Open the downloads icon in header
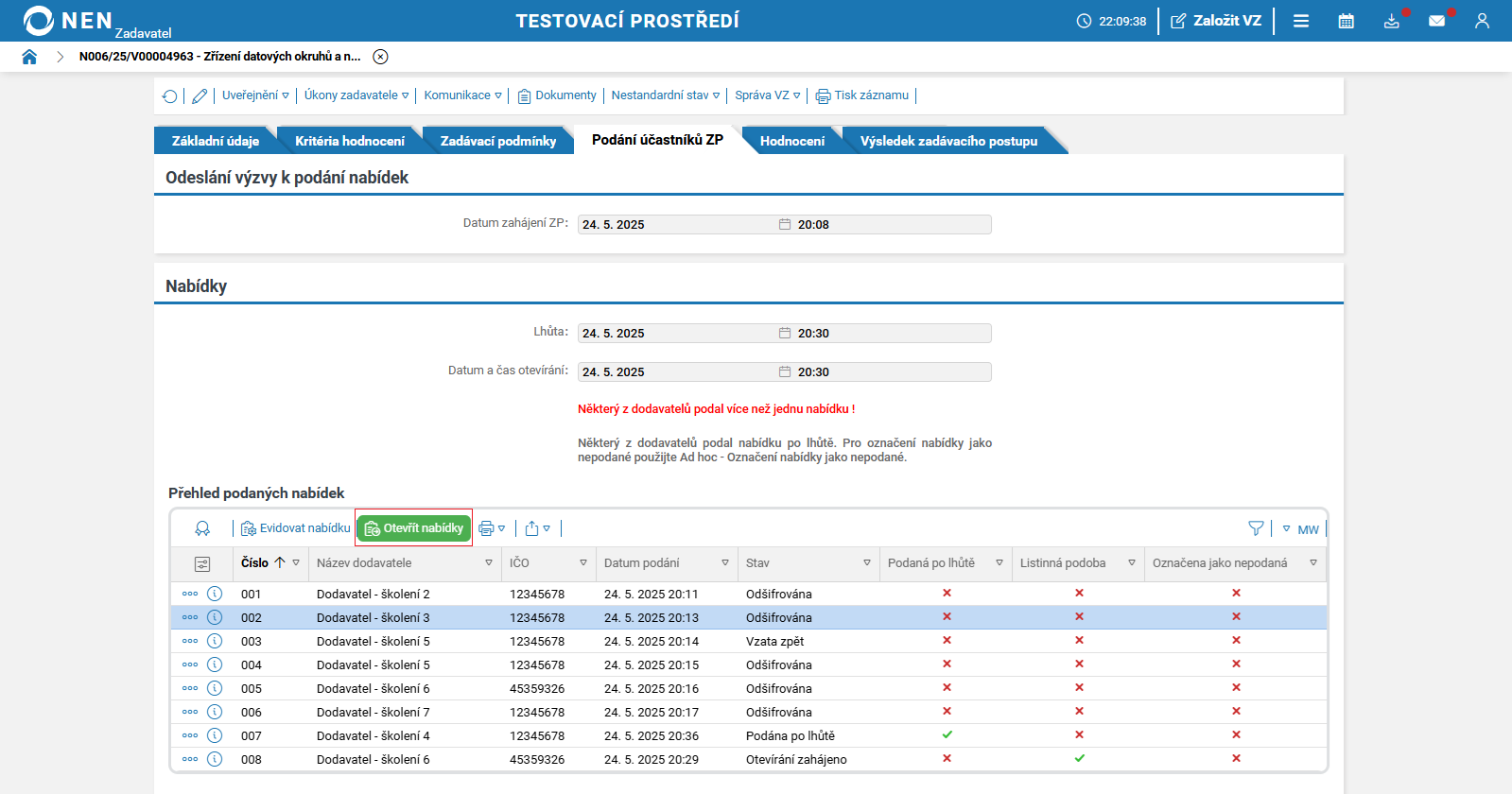Viewport: 1512px width, 794px height. coord(1391,21)
